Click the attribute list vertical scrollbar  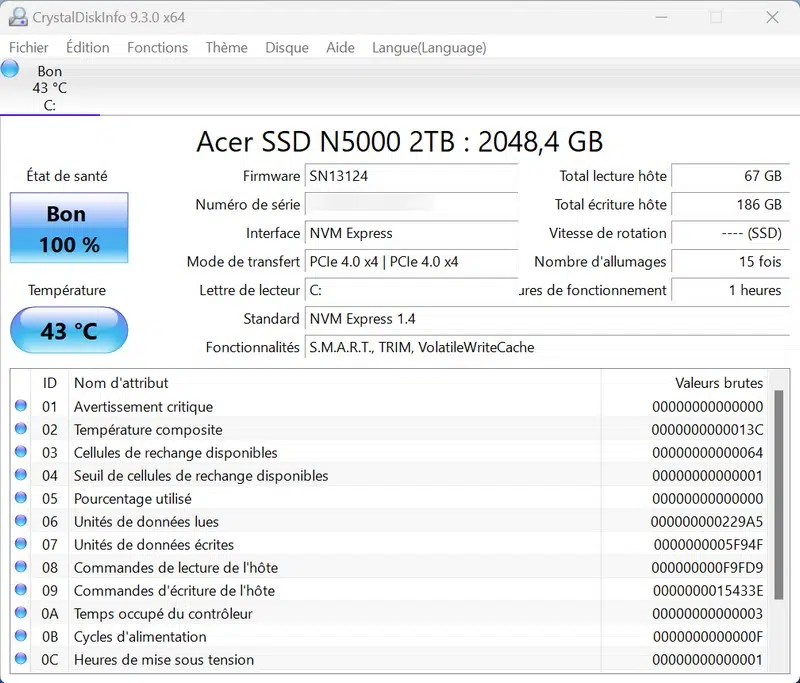[x=779, y=500]
